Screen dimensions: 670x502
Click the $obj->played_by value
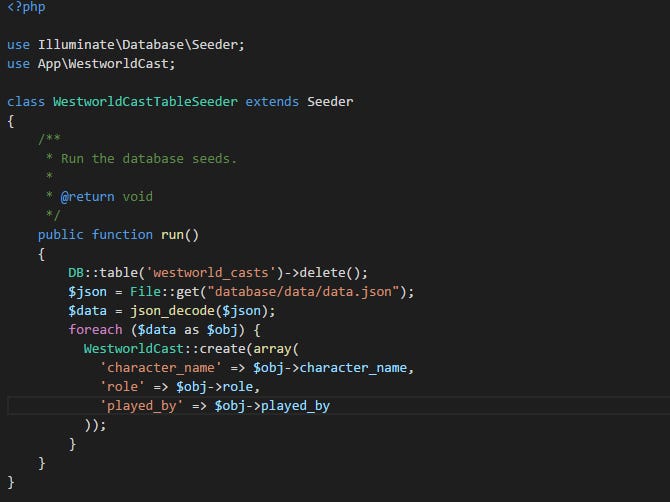[272, 405]
